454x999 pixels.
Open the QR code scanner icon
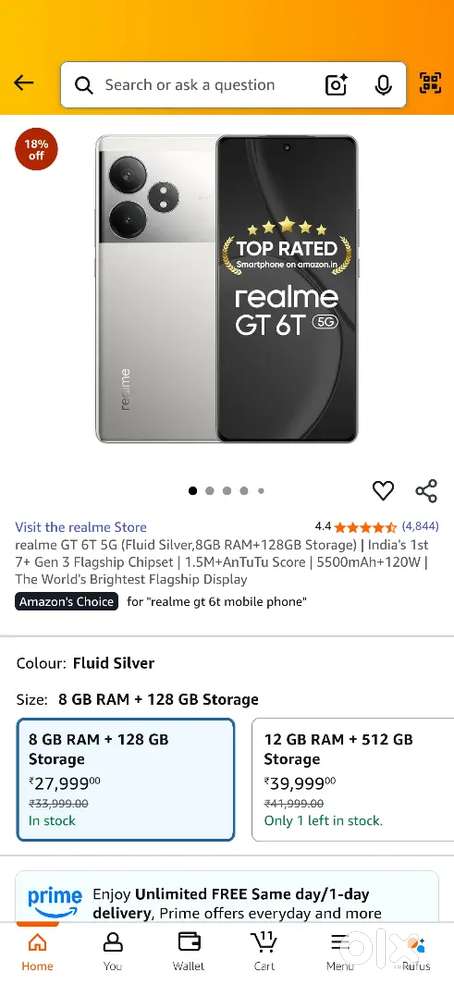coord(430,83)
